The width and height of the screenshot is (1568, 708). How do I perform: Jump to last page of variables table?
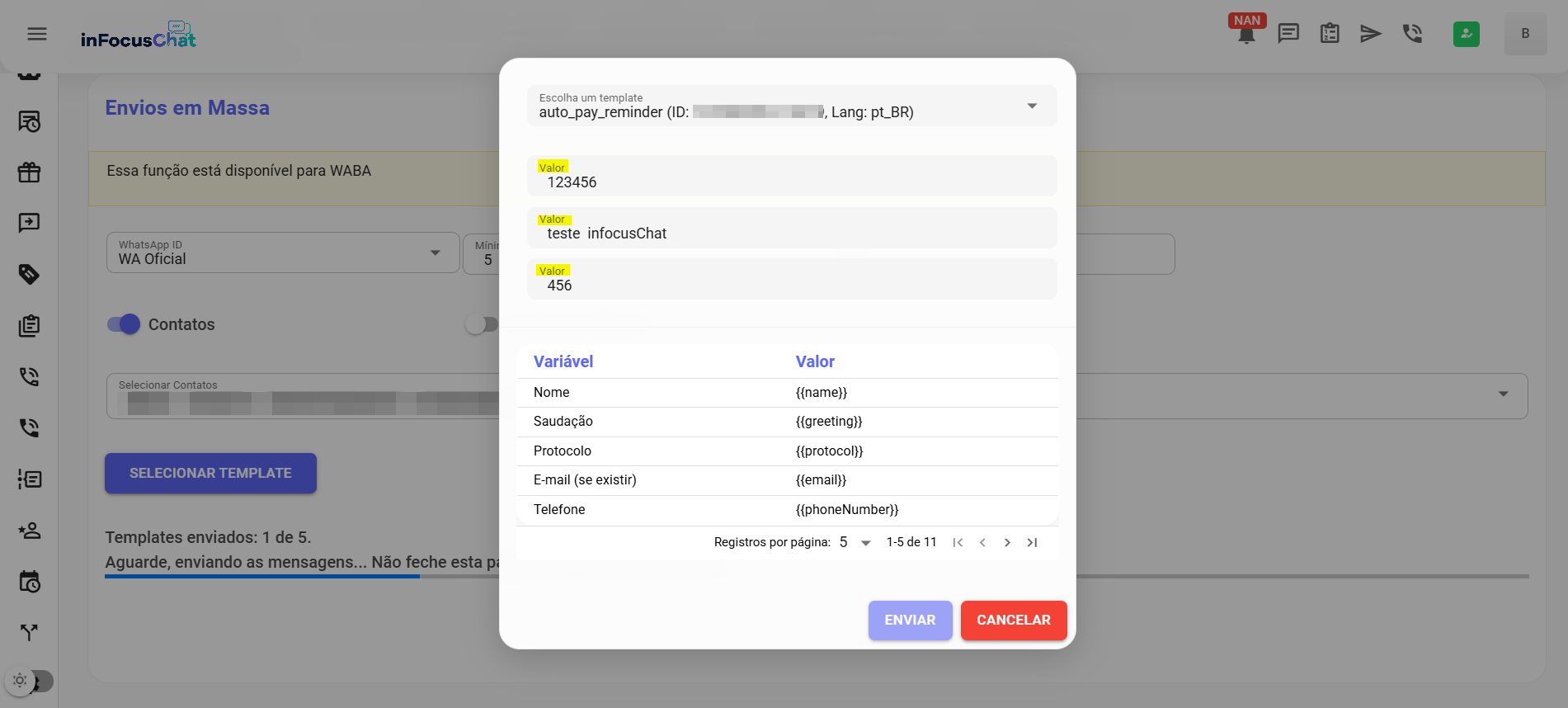pos(1032,542)
